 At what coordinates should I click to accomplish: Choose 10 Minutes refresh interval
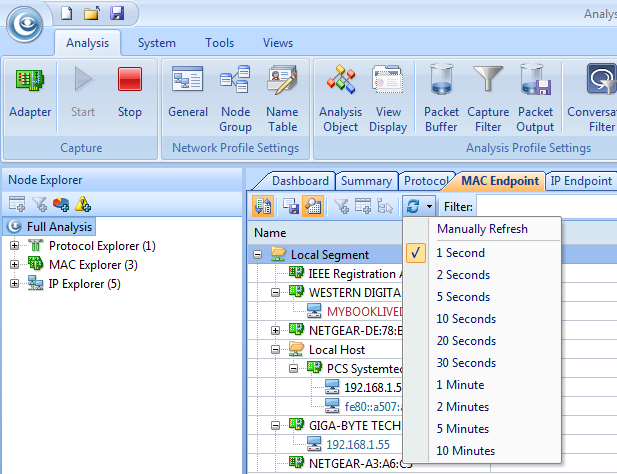[482, 451]
